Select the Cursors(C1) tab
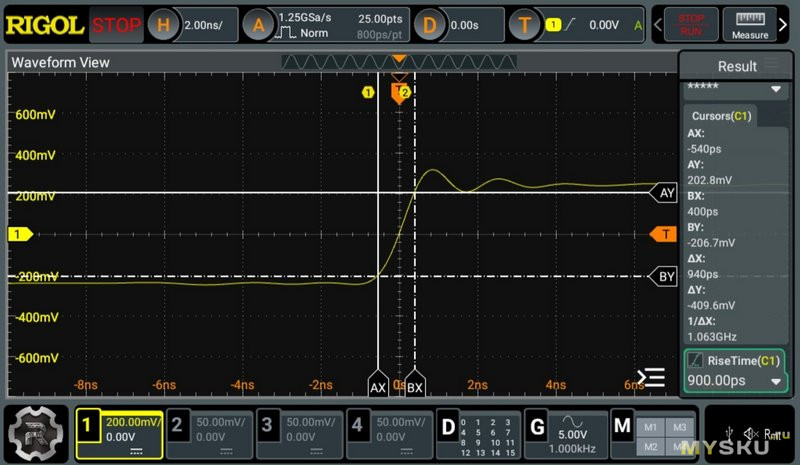Image resolution: width=800 pixels, height=465 pixels. pyautogui.click(x=721, y=116)
